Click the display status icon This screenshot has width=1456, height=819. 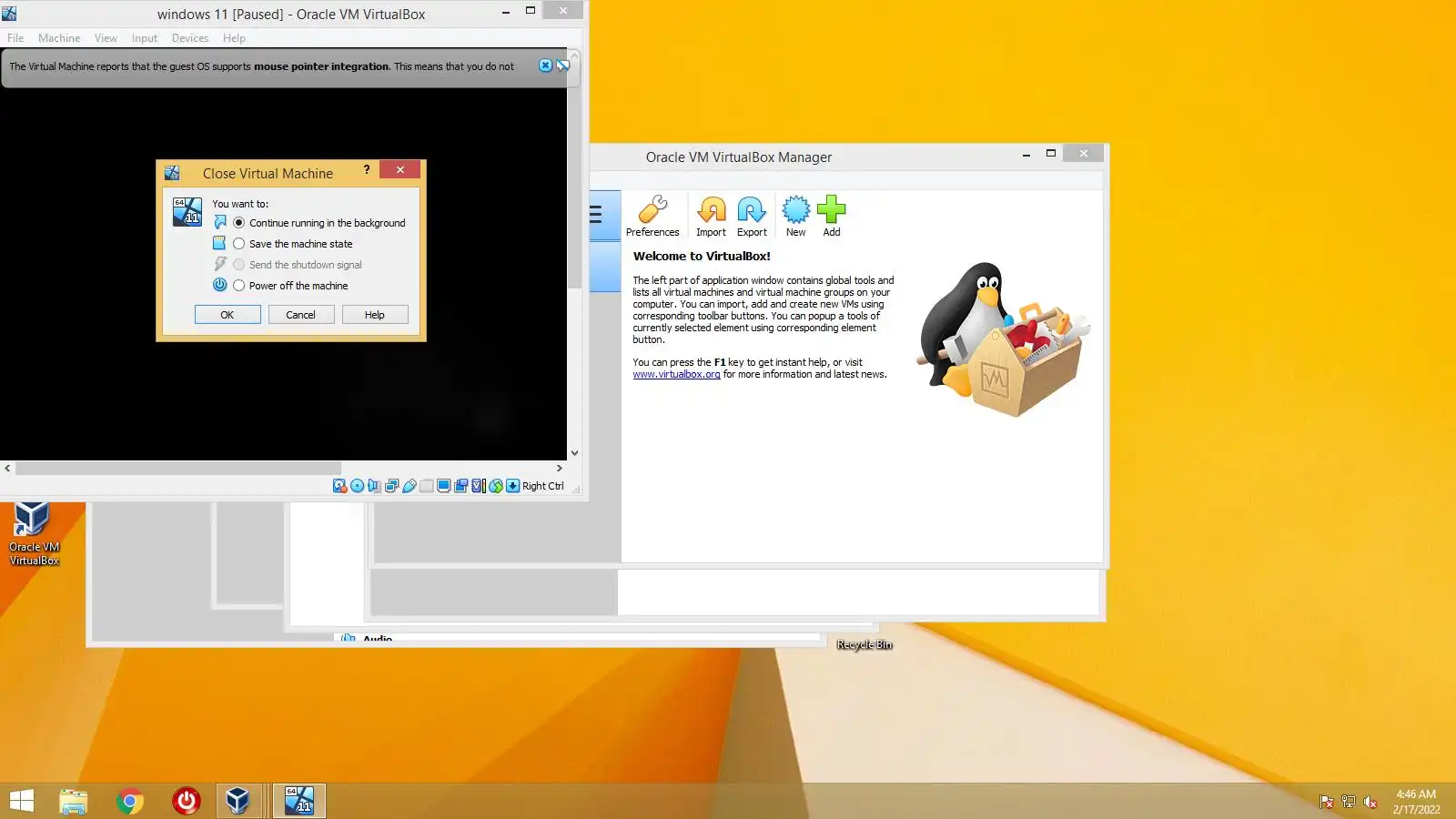click(x=443, y=486)
